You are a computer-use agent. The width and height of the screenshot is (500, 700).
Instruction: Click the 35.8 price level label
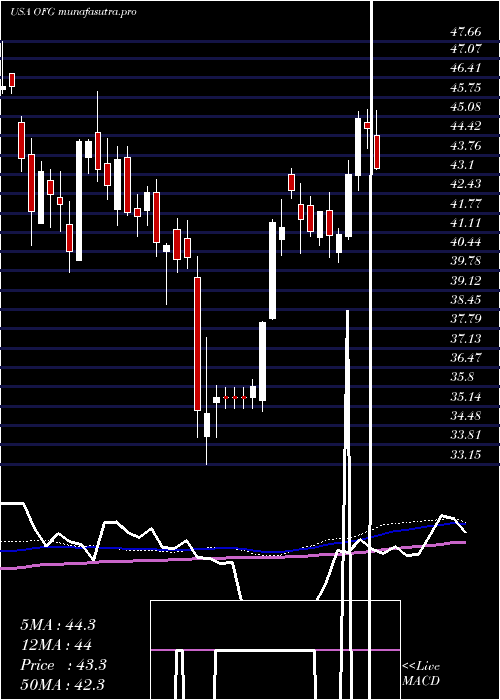(x=462, y=377)
